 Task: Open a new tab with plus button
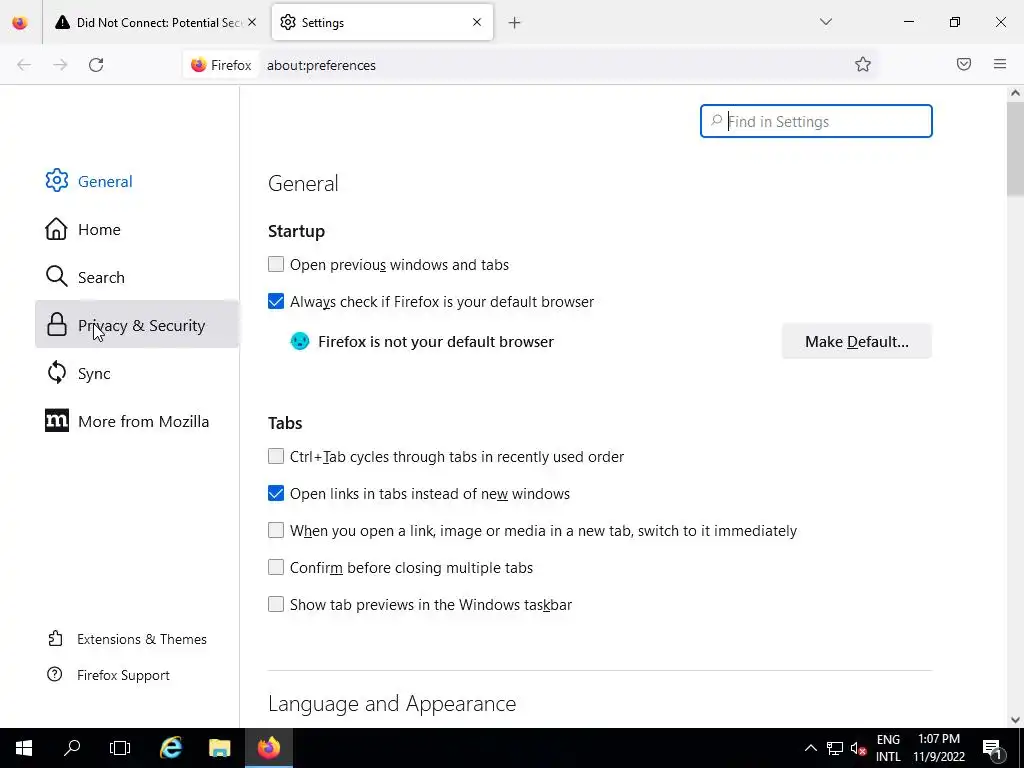pyautogui.click(x=515, y=23)
